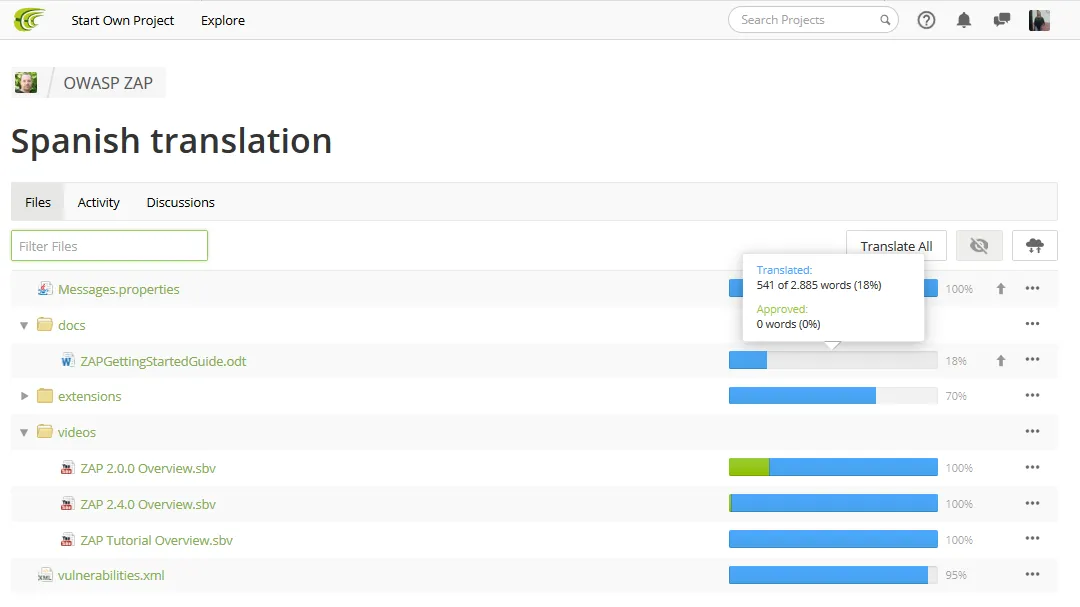Open the OWASP ZAP project breadcrumb
Viewport: 1080px width, 607px height.
pyautogui.click(x=108, y=83)
